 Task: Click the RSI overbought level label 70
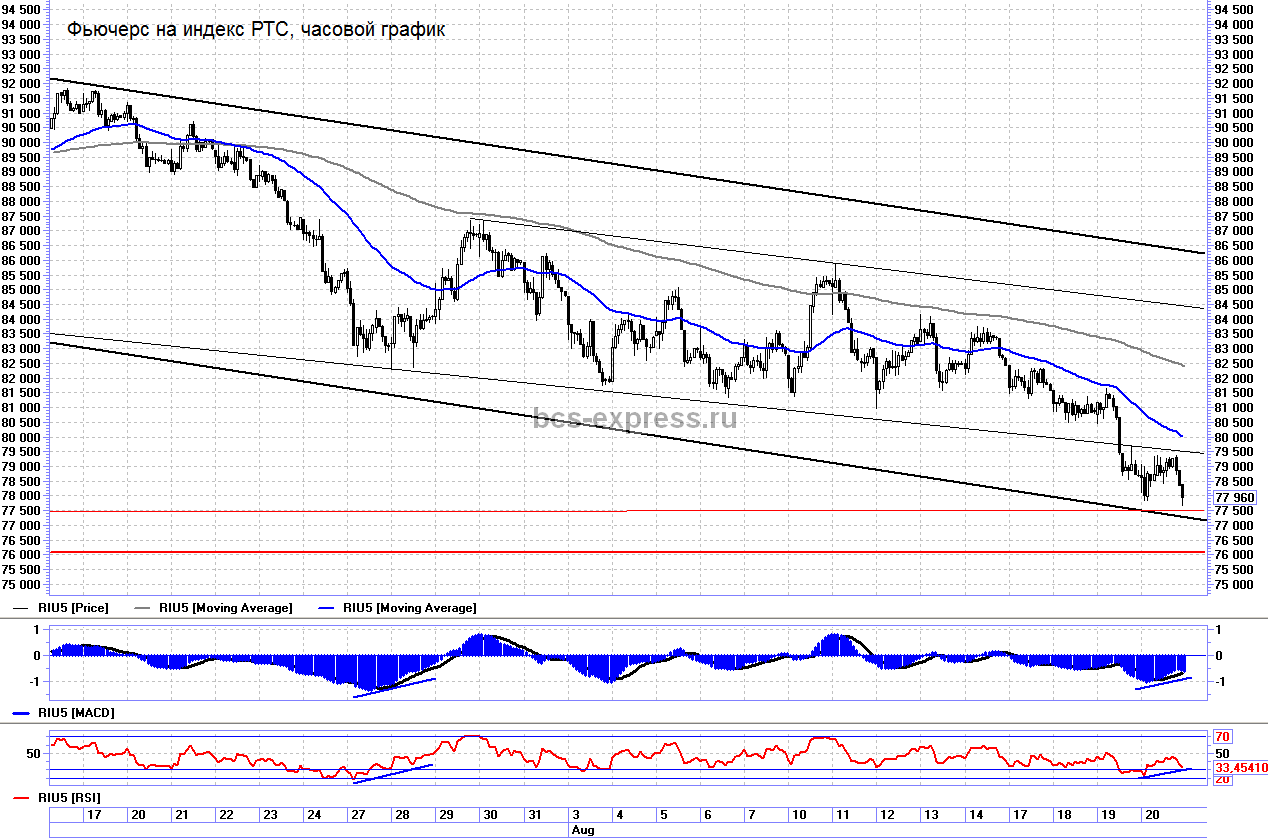[x=1222, y=737]
